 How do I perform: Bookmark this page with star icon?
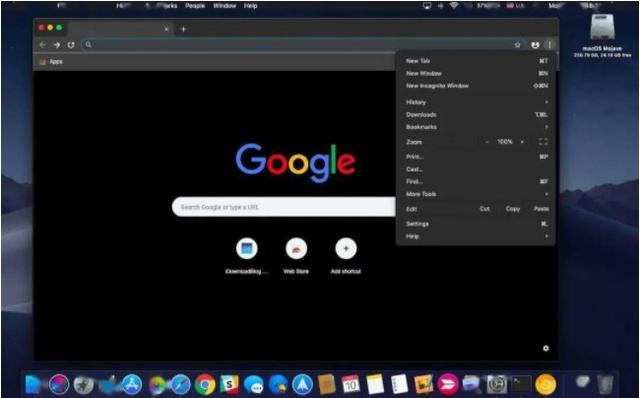point(518,45)
